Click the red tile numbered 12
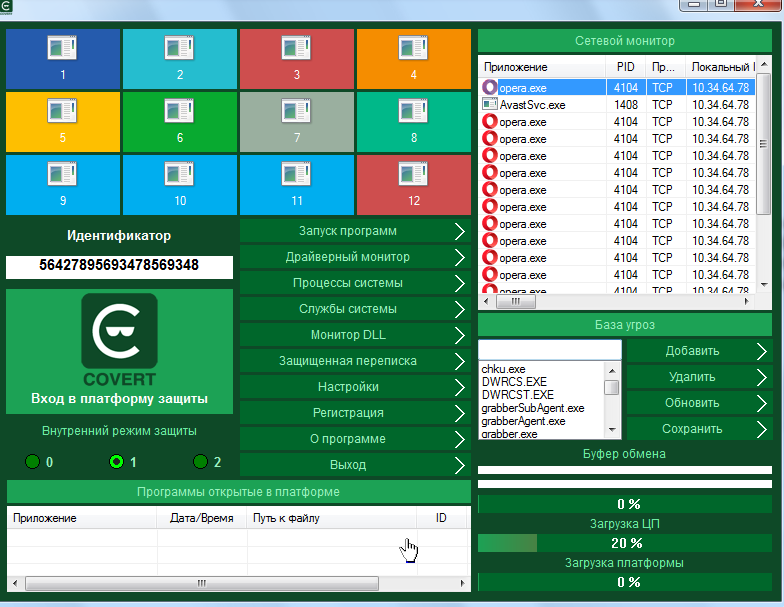 point(413,184)
